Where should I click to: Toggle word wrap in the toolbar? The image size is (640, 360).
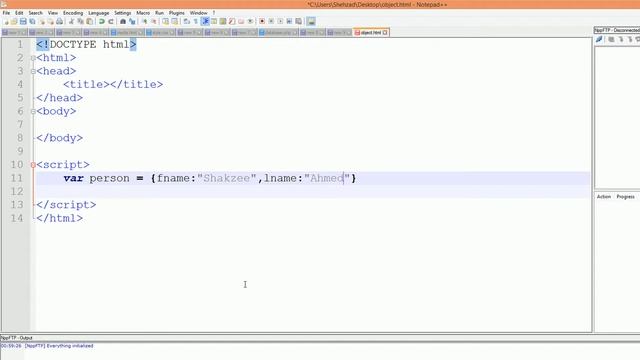(x=187, y=21)
